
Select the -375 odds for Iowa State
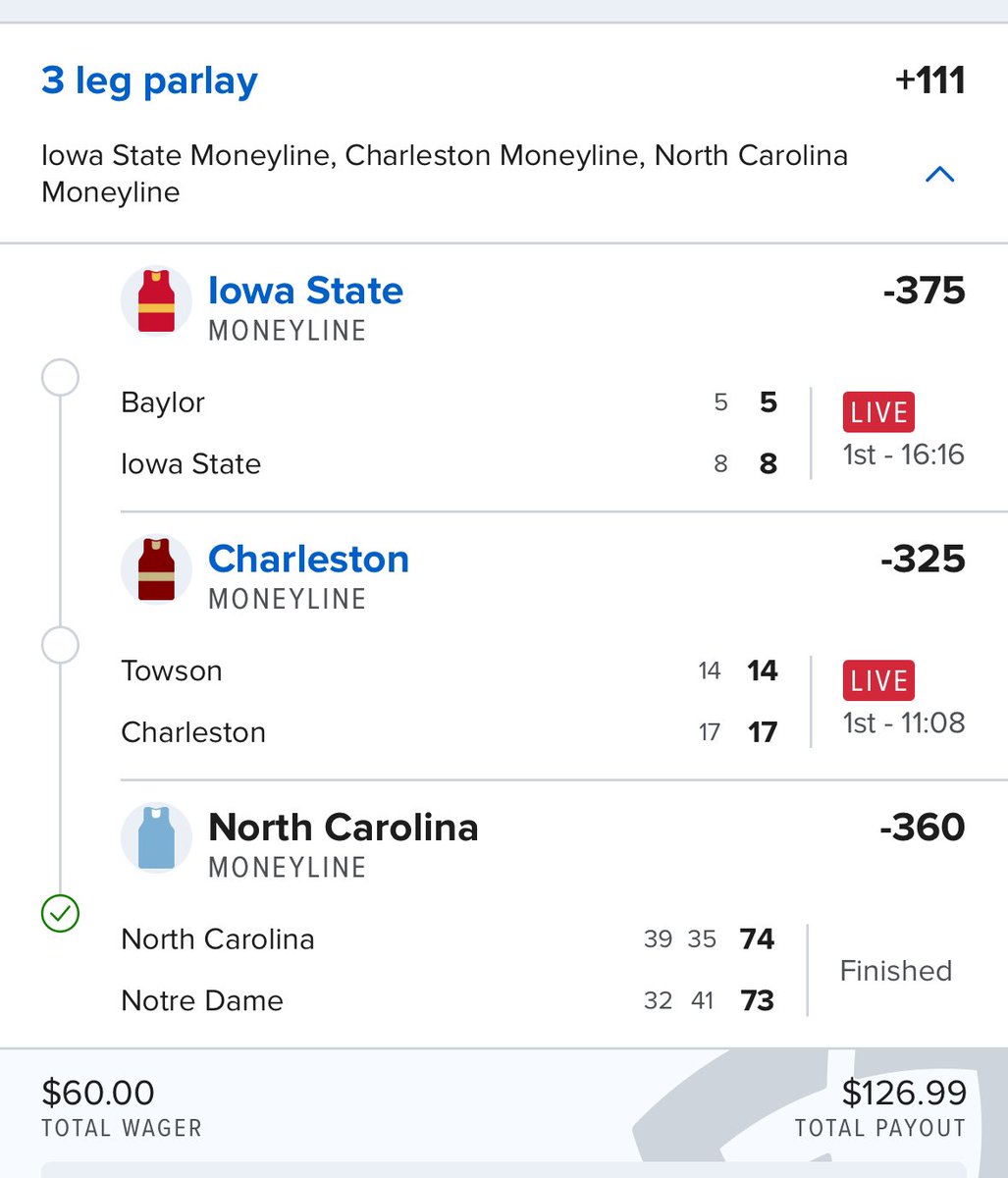(x=924, y=291)
